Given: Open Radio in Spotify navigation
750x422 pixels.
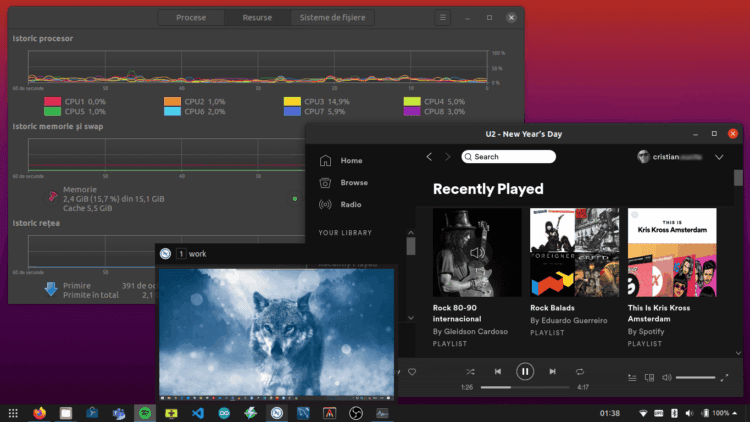Looking at the screenshot, I should click(351, 205).
